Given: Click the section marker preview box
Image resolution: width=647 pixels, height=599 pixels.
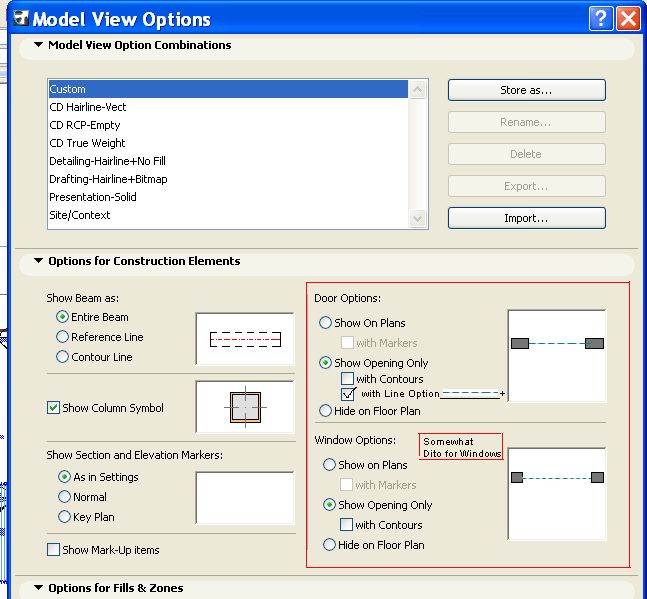Looking at the screenshot, I should point(245,498).
